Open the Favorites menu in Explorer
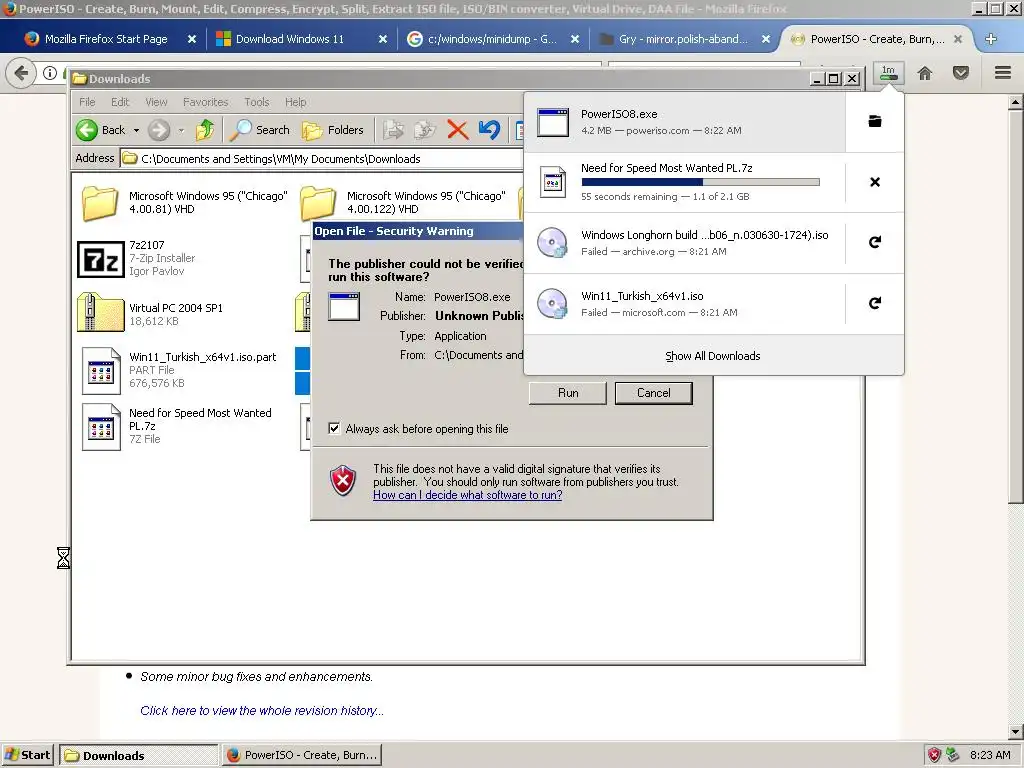The height and width of the screenshot is (768, 1024). [x=206, y=102]
